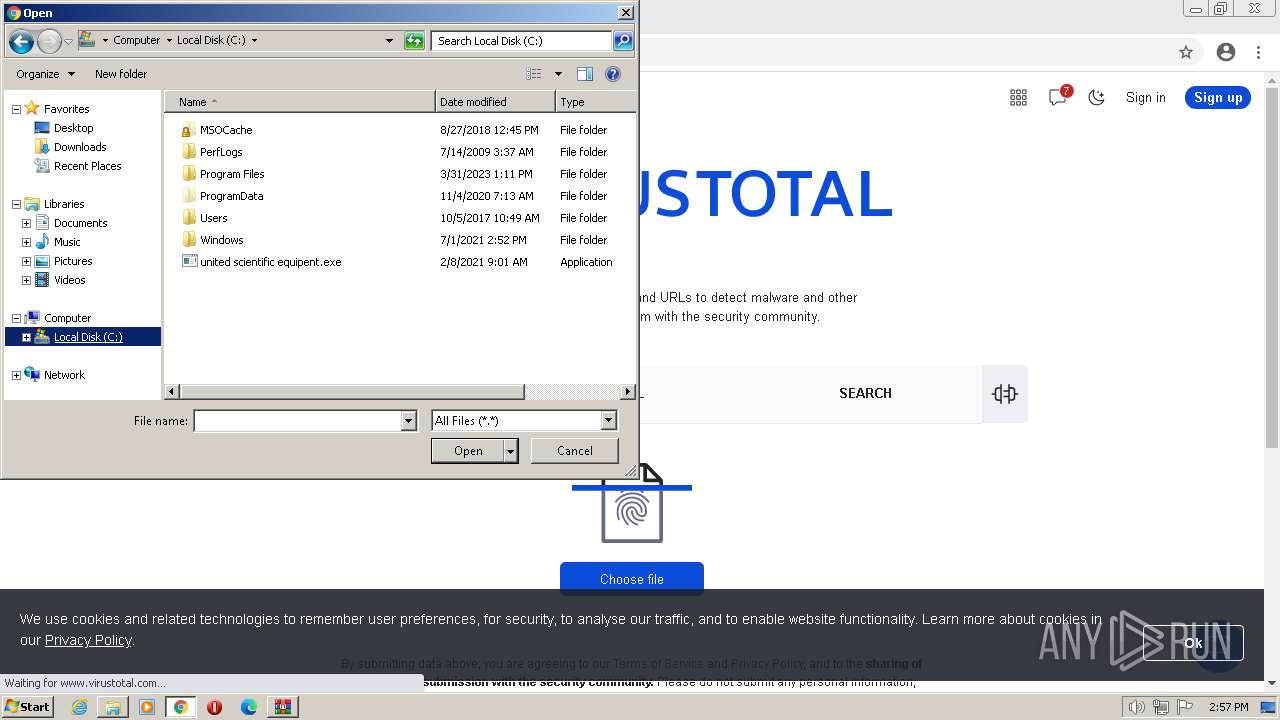The width and height of the screenshot is (1280, 720).
Task: Click the blue Sign up button
Action: point(1218,97)
